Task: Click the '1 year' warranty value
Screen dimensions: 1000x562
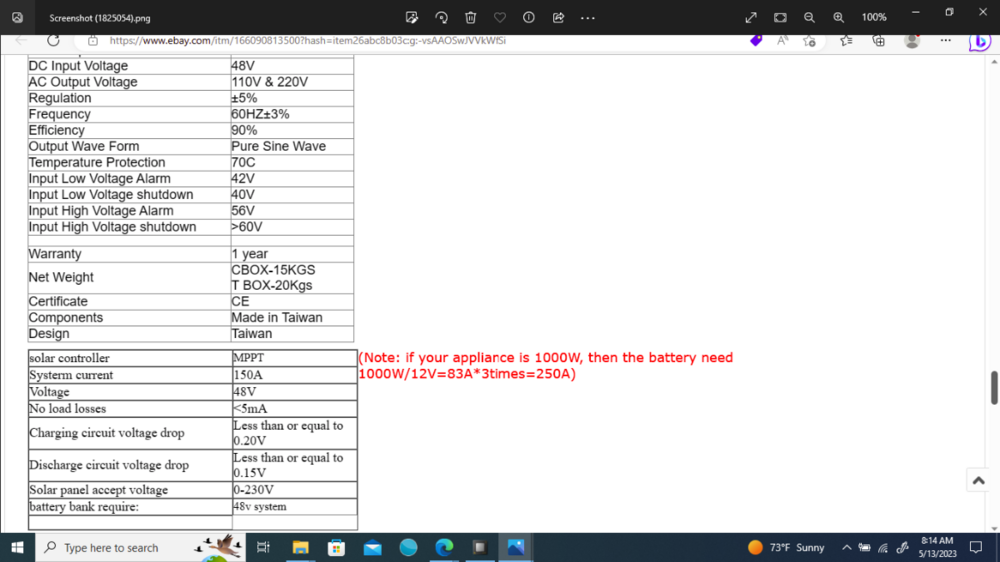Action: tap(249, 254)
